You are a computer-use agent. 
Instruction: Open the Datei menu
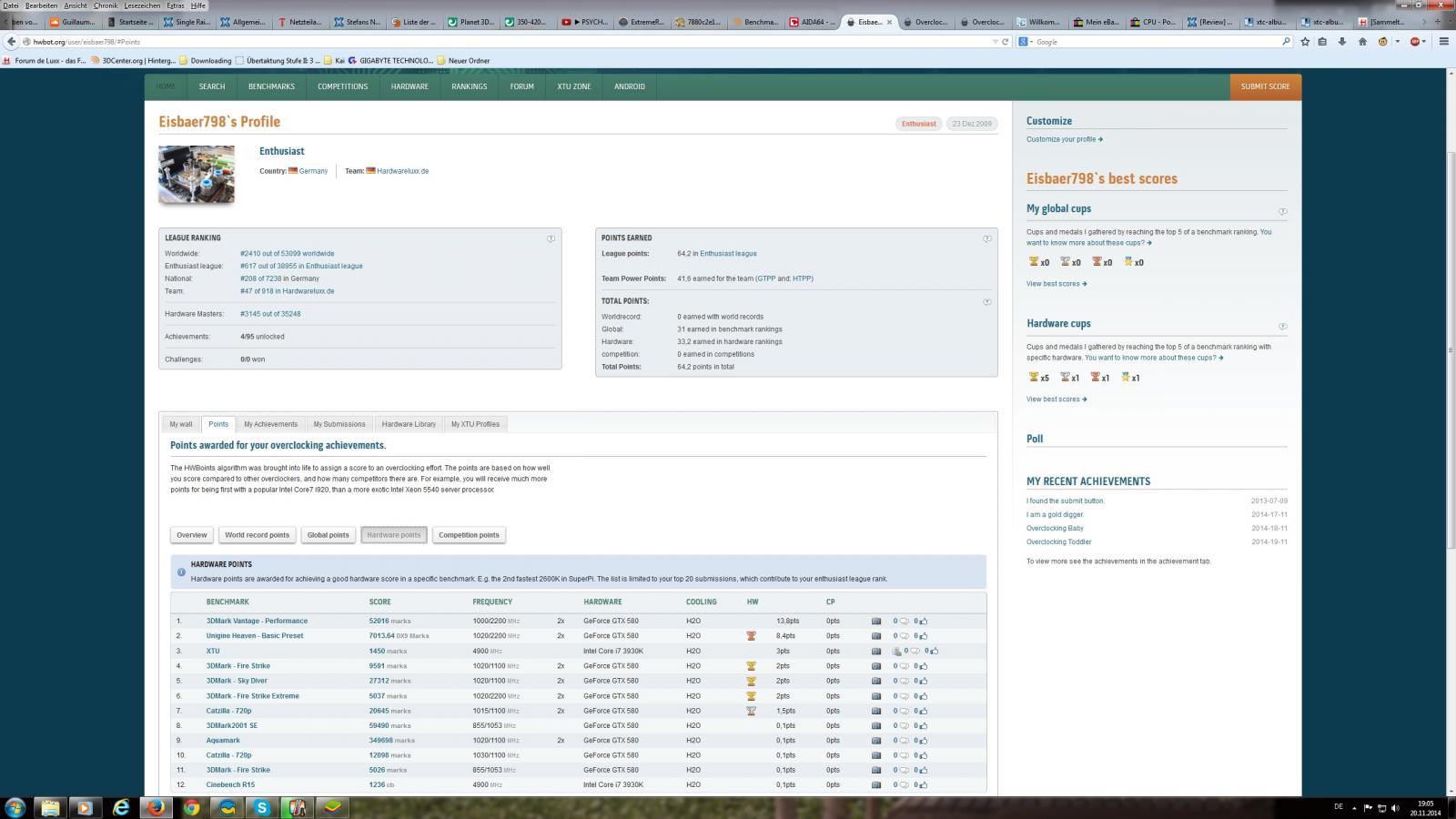click(10, 5)
